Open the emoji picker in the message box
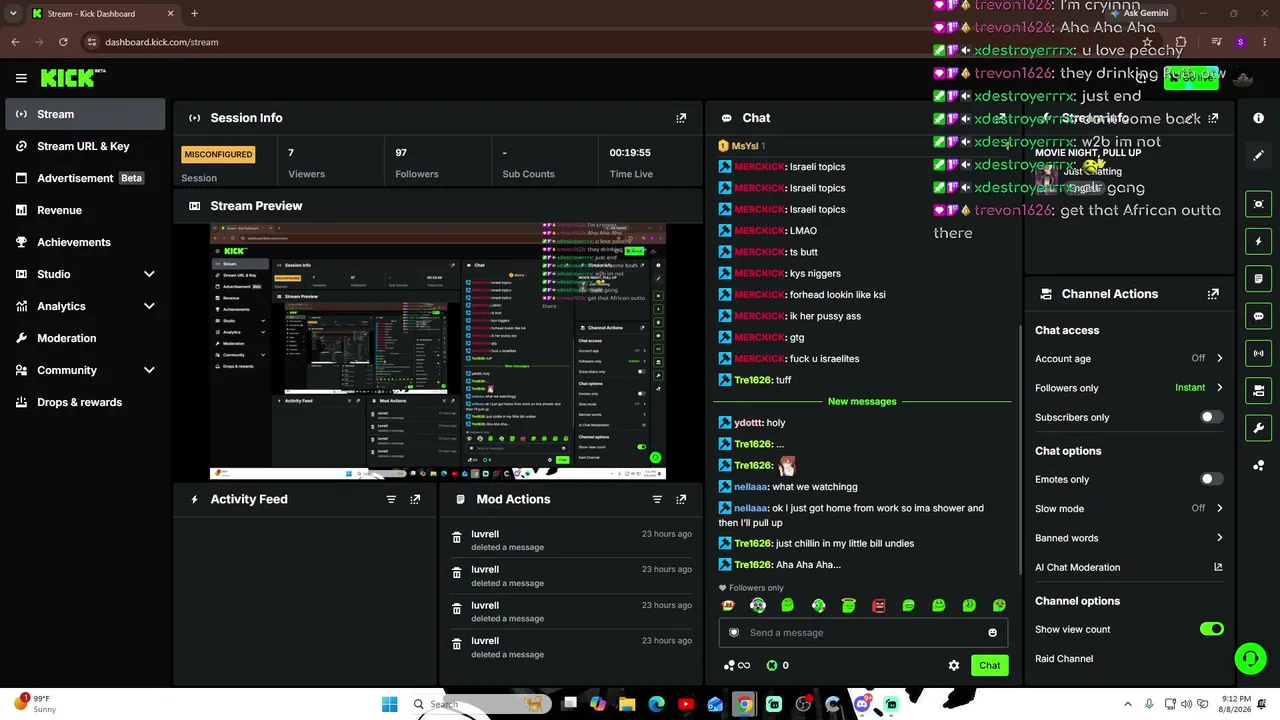The height and width of the screenshot is (720, 1280). [992, 633]
